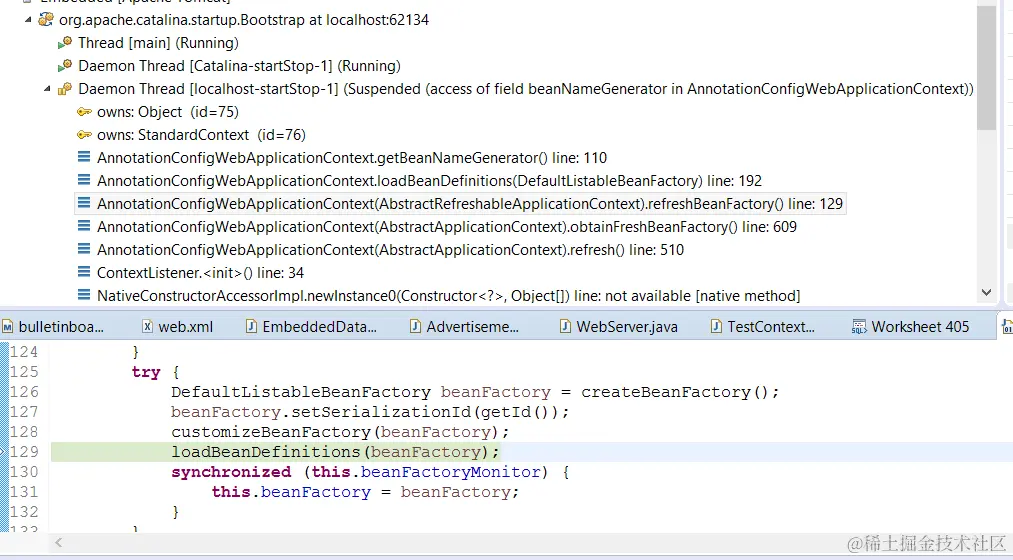Open the Advertiseme... editor tab
This screenshot has height=560, width=1013.
click(472, 327)
